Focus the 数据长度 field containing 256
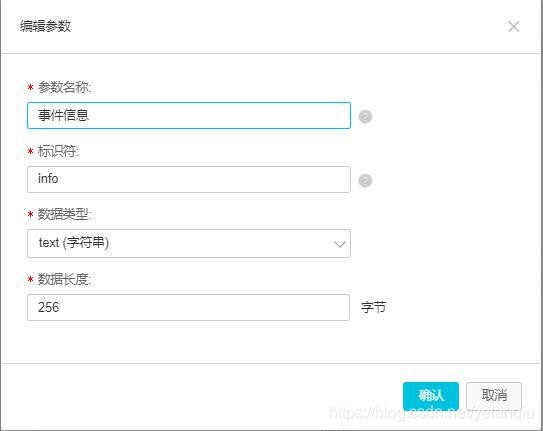Screen dimensions: 543x431 (188, 307)
